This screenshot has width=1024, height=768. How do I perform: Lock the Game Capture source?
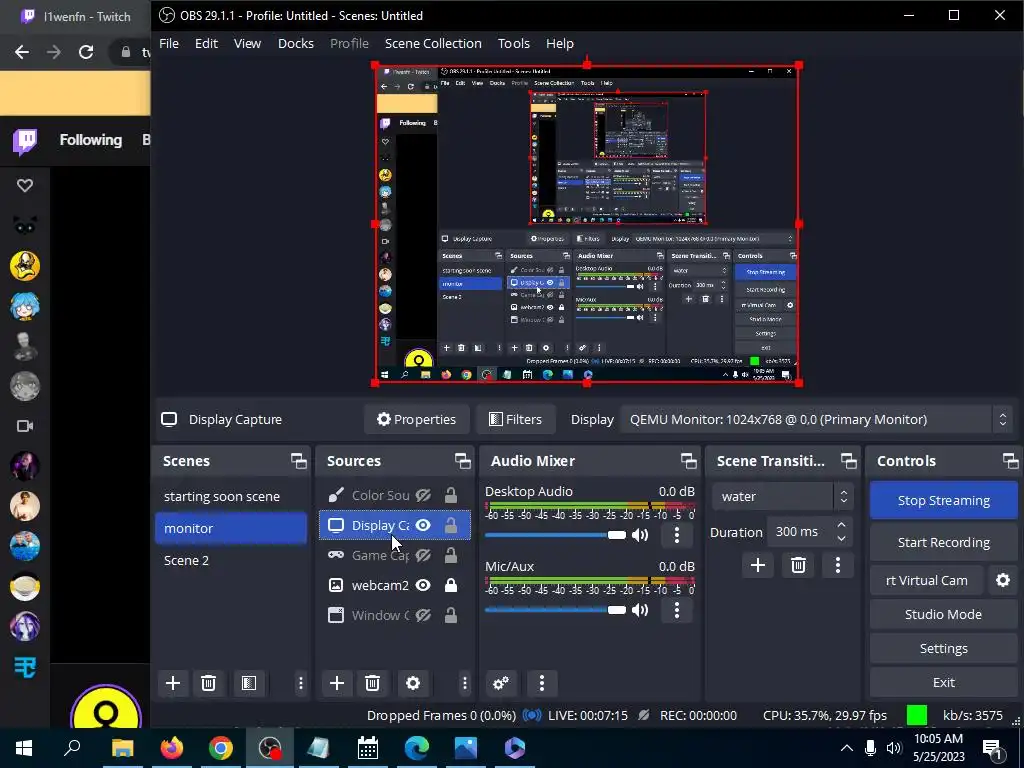pyautogui.click(x=451, y=556)
